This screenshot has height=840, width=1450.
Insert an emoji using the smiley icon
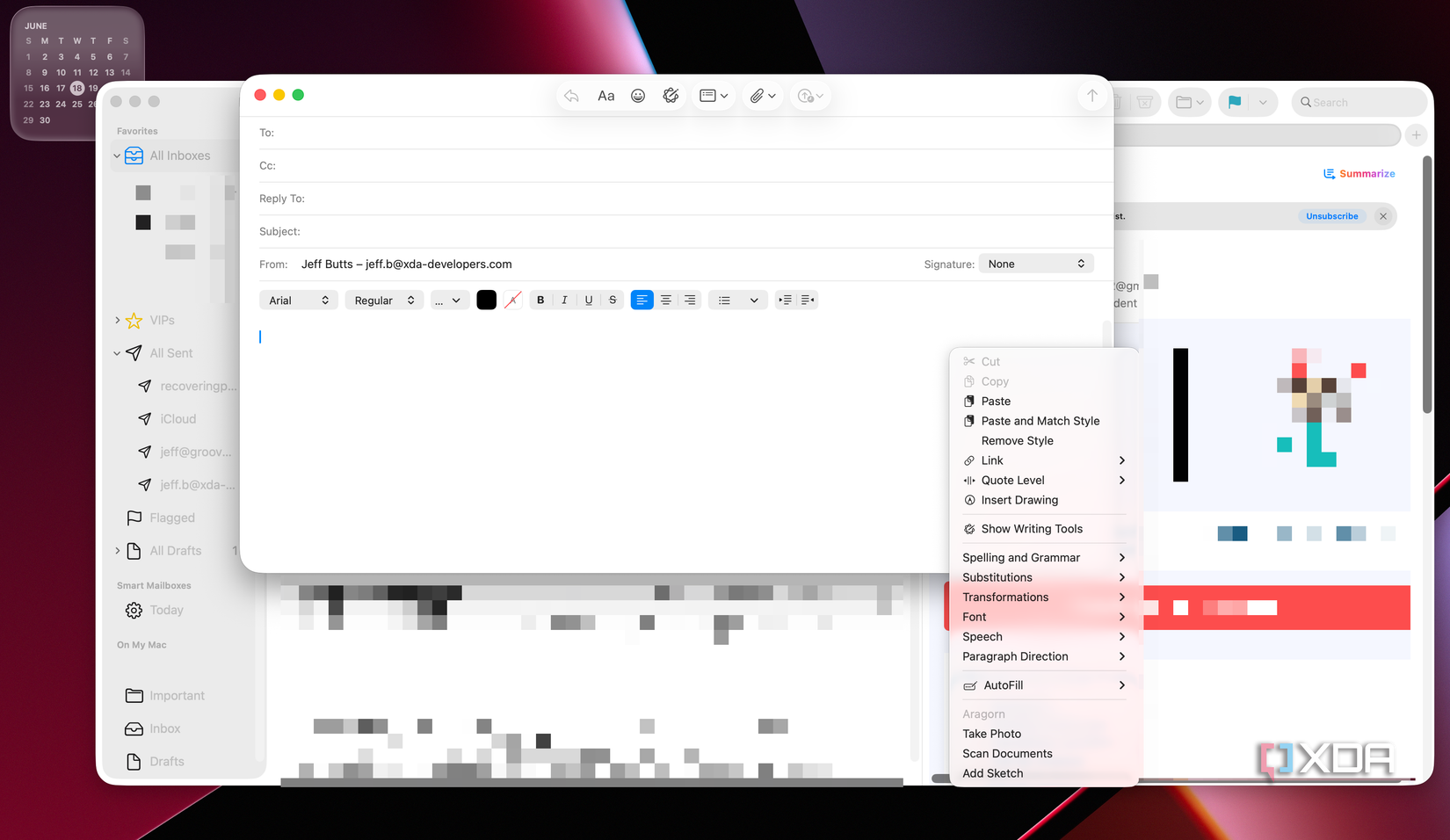pyautogui.click(x=638, y=95)
